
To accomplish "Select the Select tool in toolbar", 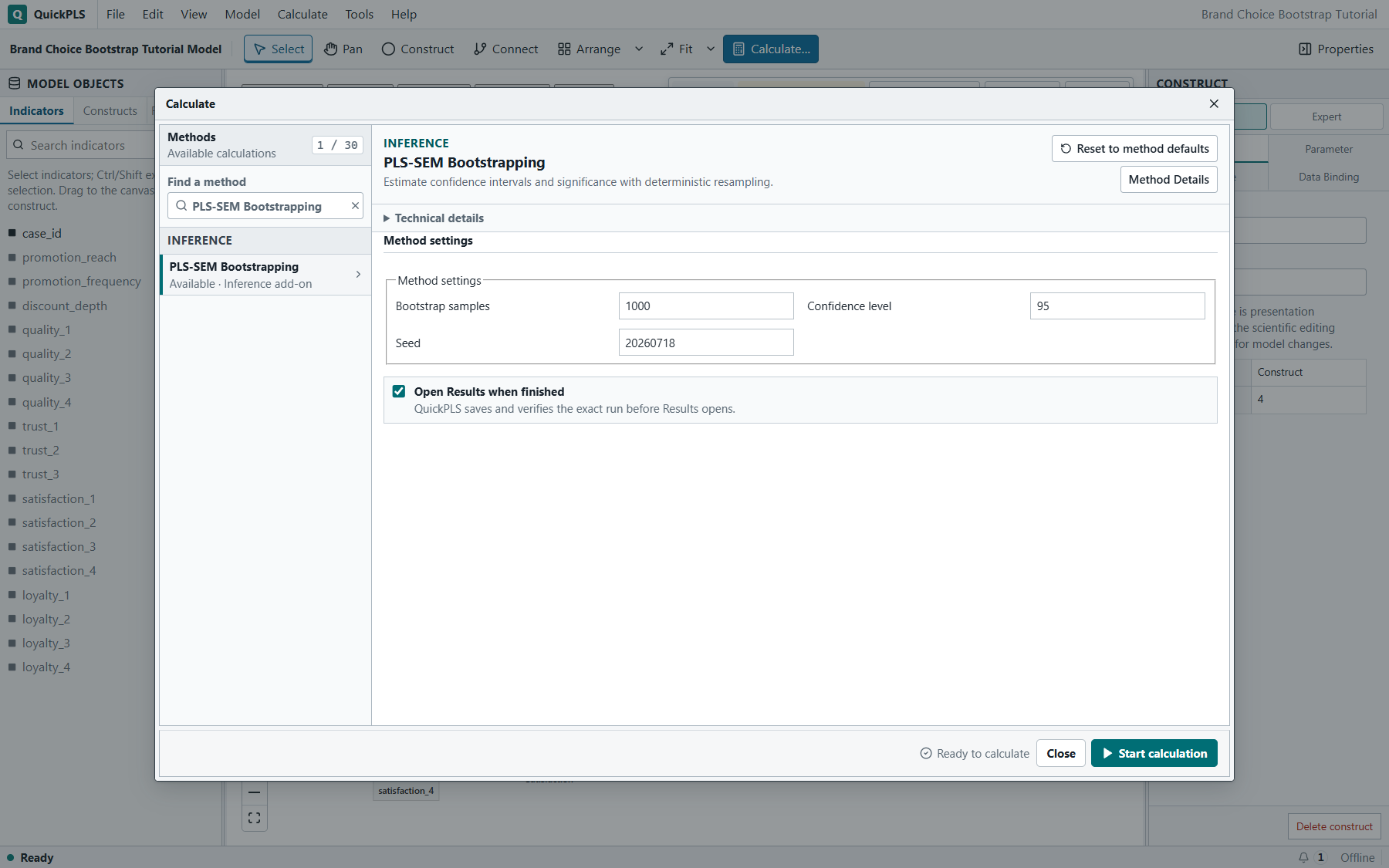I will coord(279,49).
